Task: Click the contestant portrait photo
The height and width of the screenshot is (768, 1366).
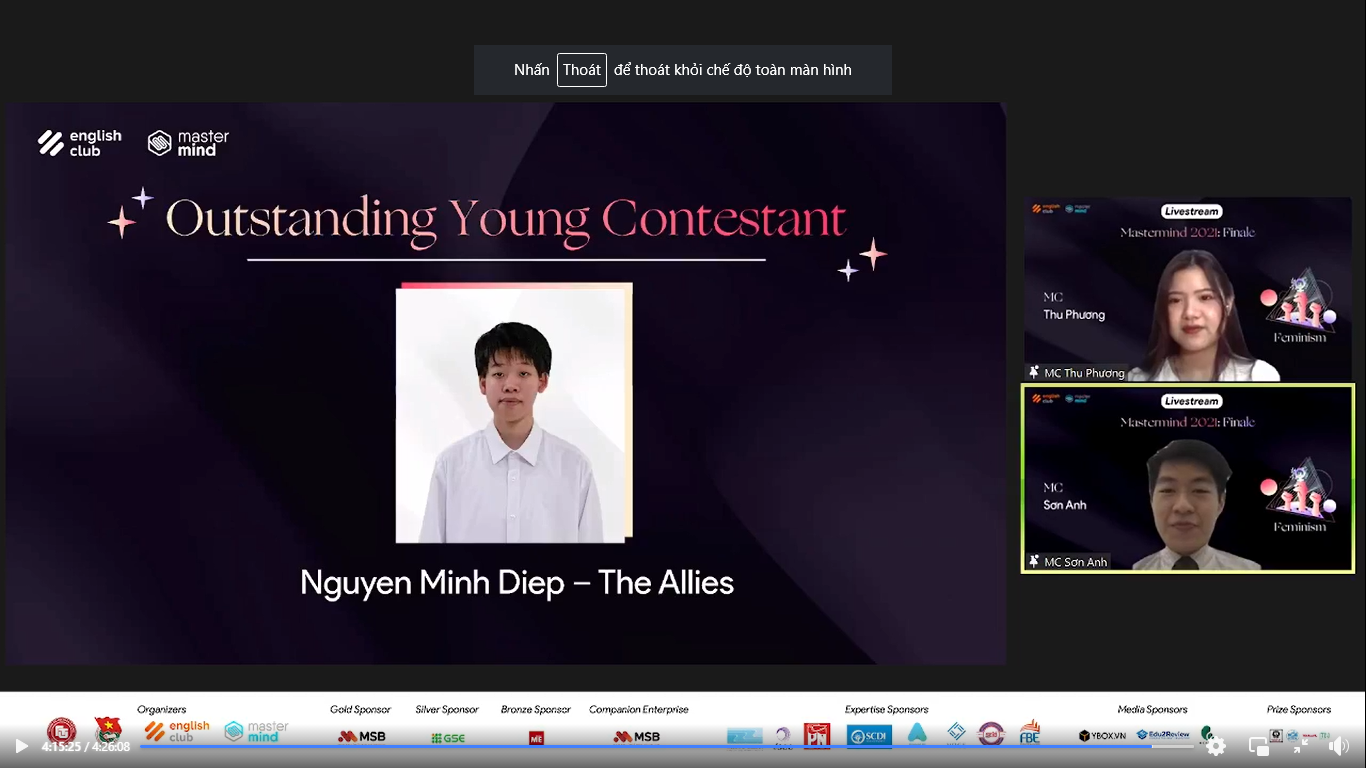Action: (513, 413)
